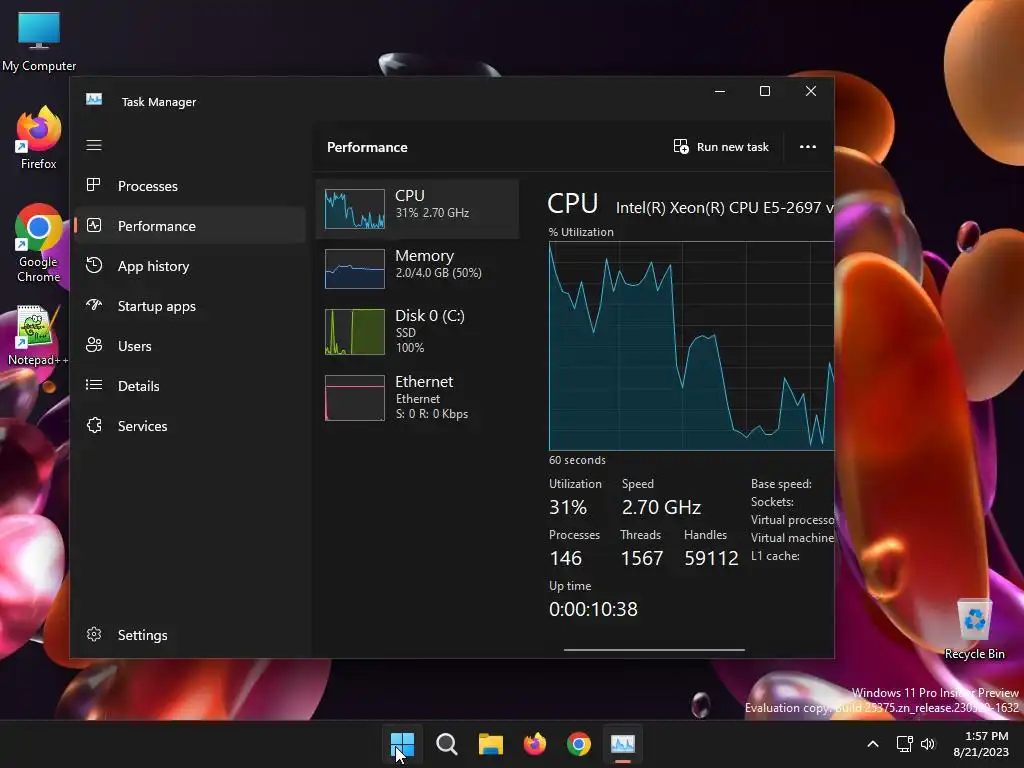This screenshot has width=1024, height=768.
Task: Open File Explorer from the taskbar
Action: 490,744
